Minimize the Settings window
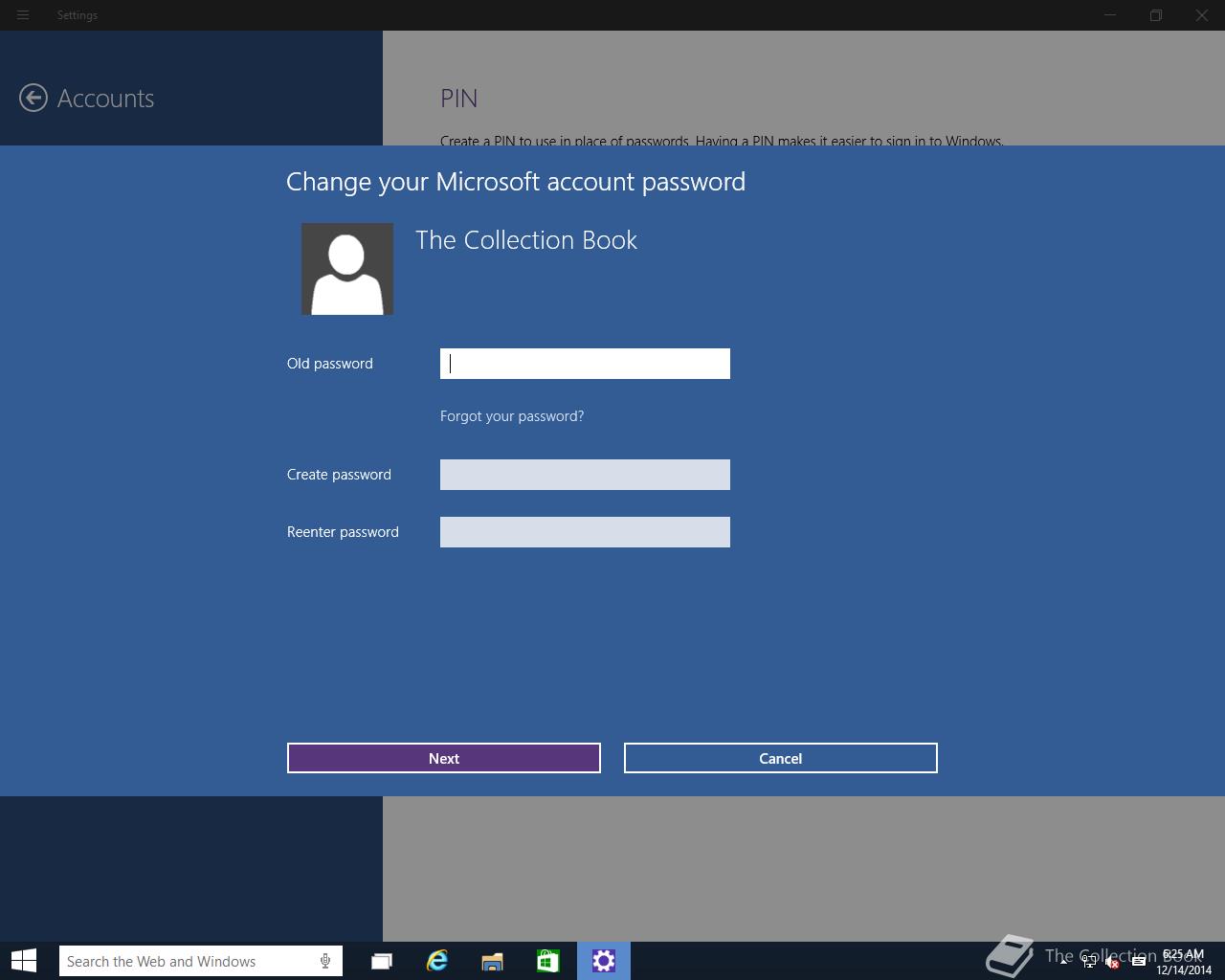 click(x=1110, y=15)
